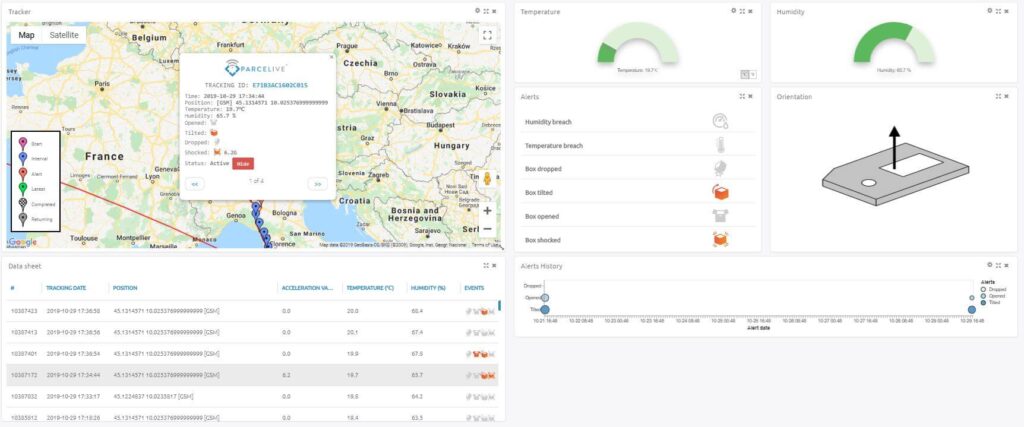Viewport: 1024px width, 427px height.
Task: Expand the Tracker panel to fullscreen
Action: (x=485, y=11)
